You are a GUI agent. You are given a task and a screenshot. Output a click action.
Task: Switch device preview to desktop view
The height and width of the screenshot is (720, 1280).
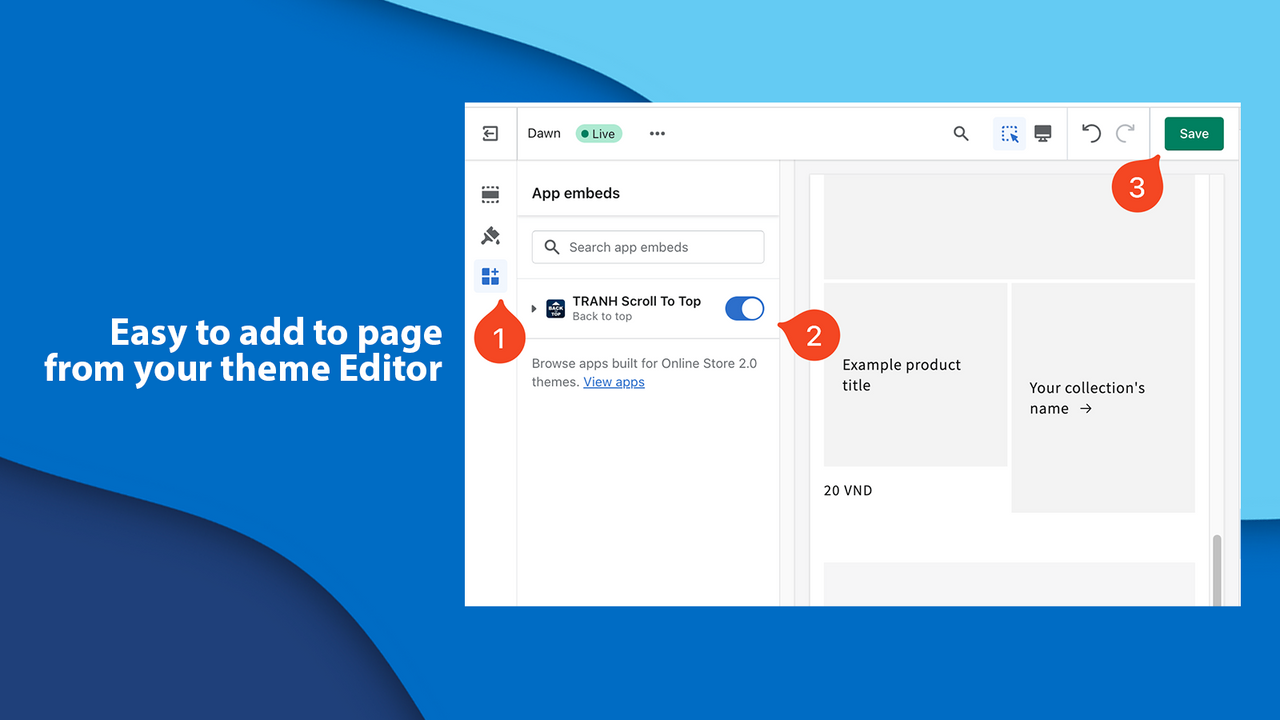1043,133
